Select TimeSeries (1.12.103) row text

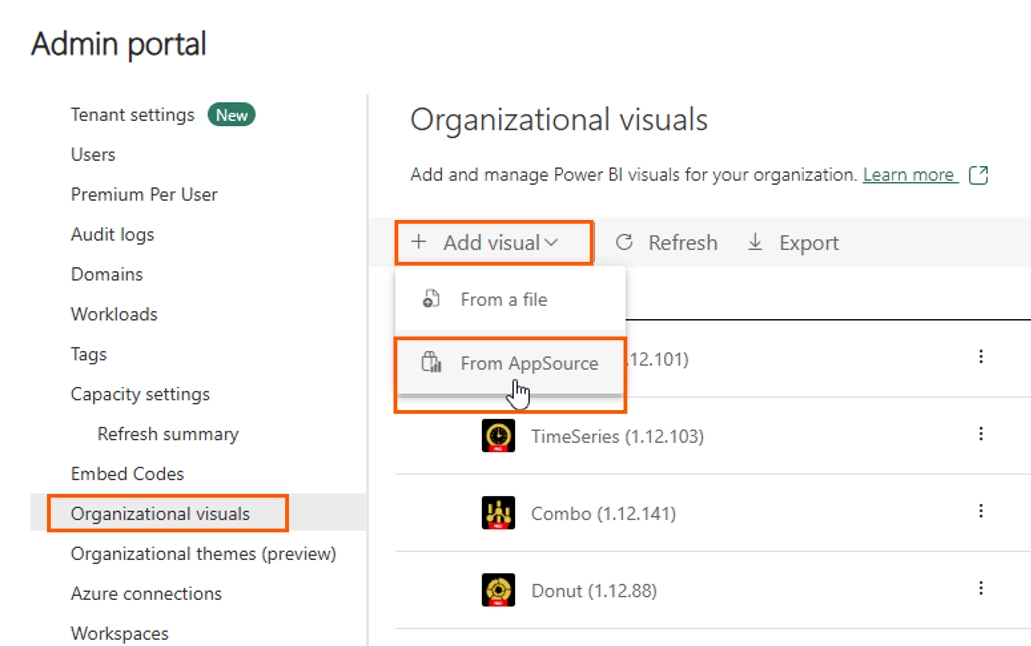[x=617, y=437]
